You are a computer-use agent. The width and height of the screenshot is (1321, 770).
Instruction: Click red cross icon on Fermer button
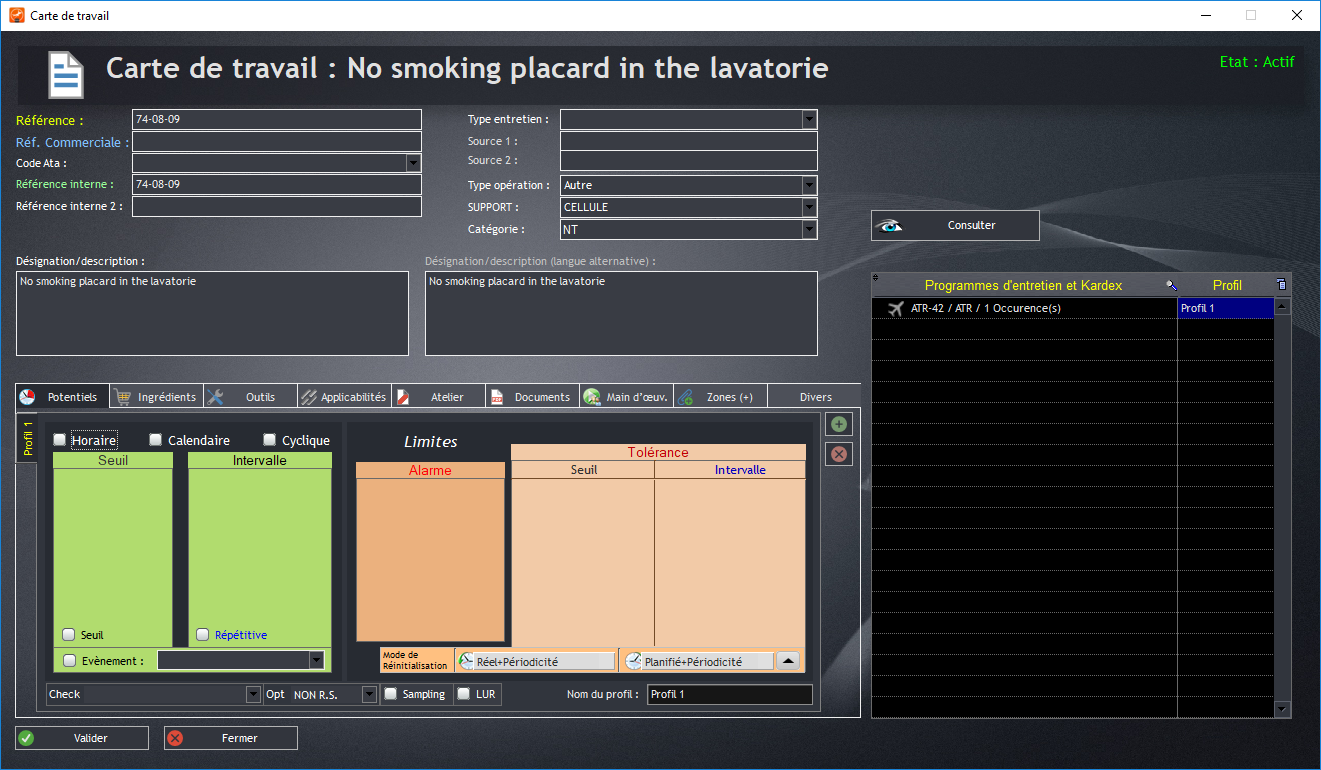point(175,738)
